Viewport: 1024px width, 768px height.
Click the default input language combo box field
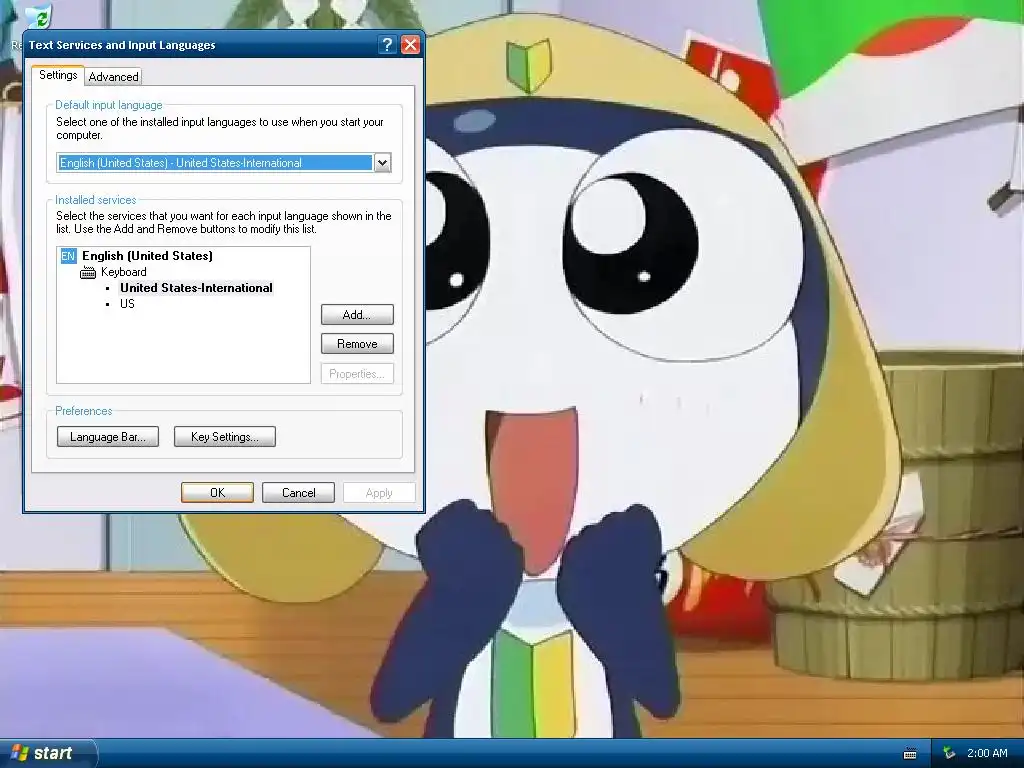click(x=224, y=163)
